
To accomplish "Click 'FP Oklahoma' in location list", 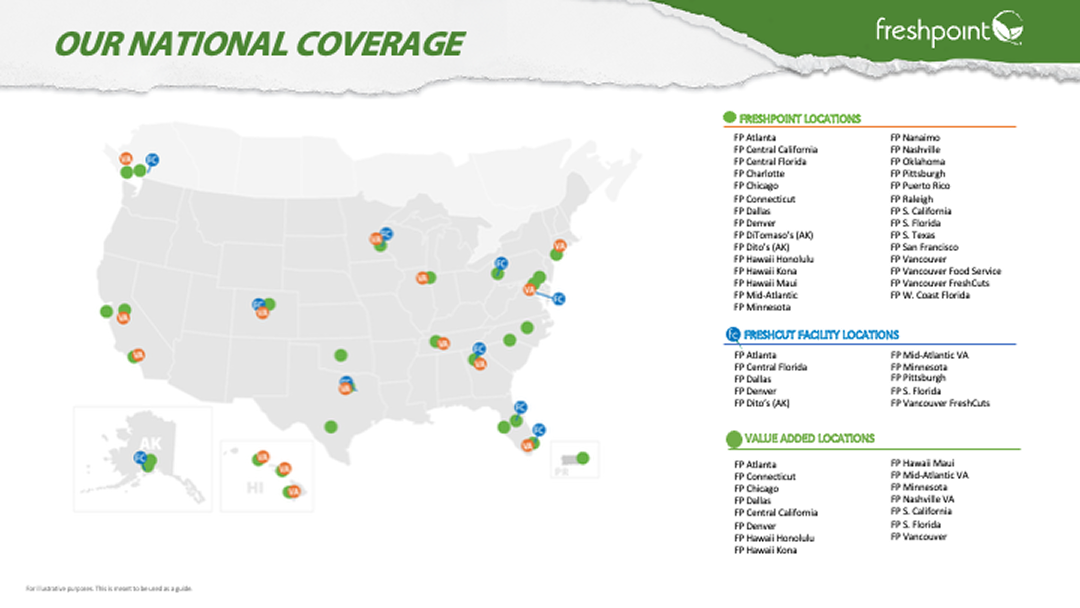I will [917, 162].
